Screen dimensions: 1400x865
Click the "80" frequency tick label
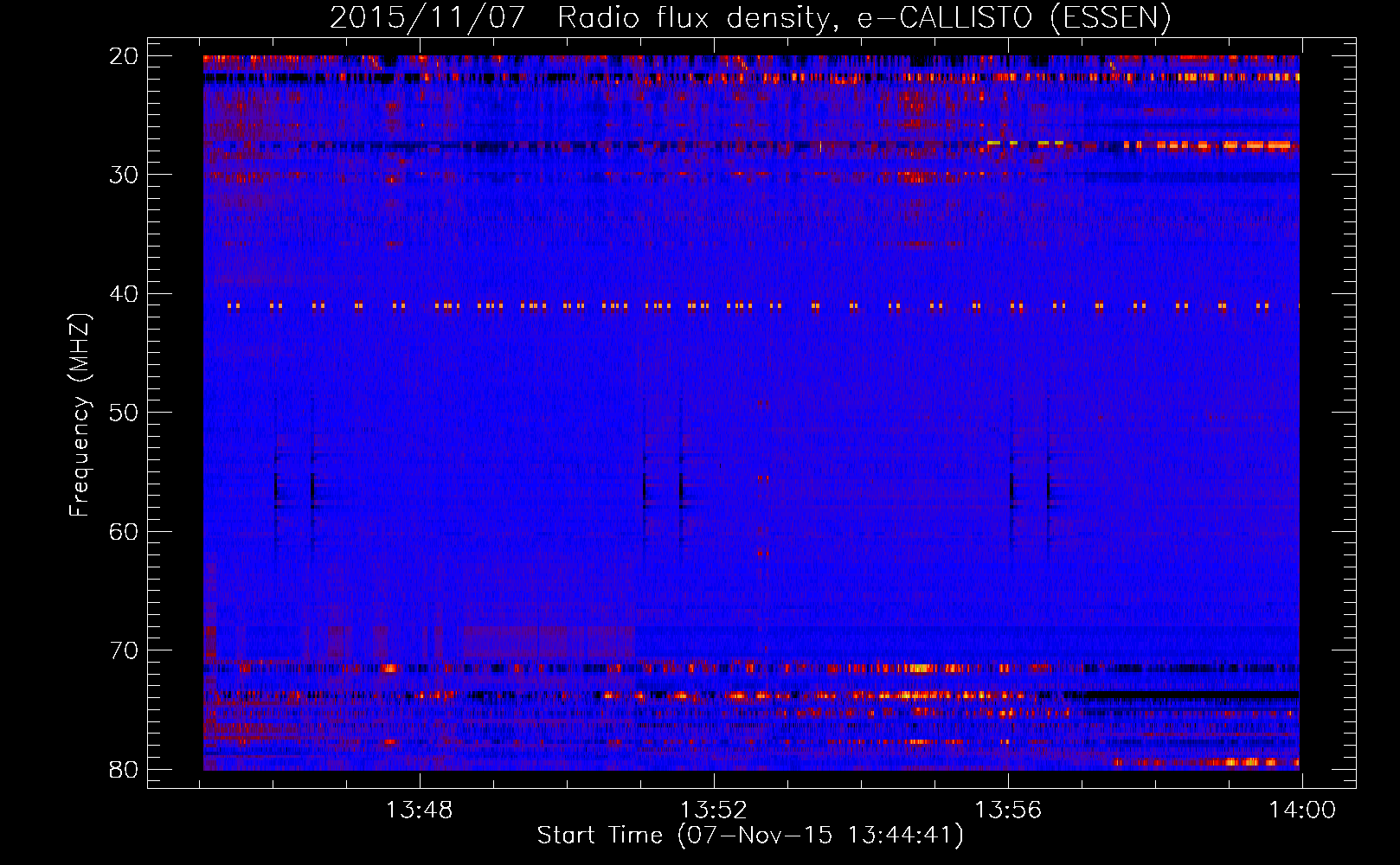125,770
